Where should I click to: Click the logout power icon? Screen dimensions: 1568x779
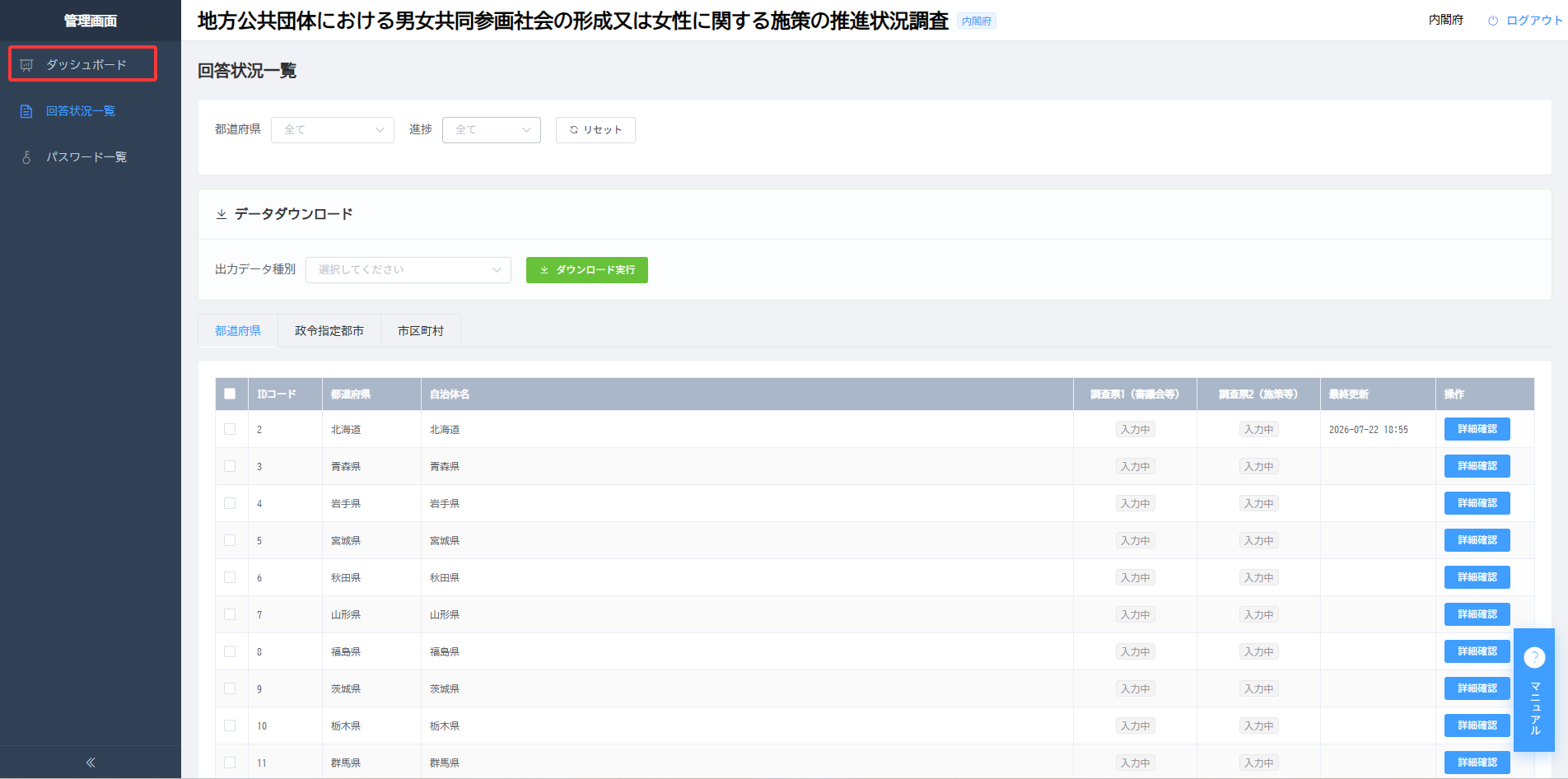[1493, 21]
